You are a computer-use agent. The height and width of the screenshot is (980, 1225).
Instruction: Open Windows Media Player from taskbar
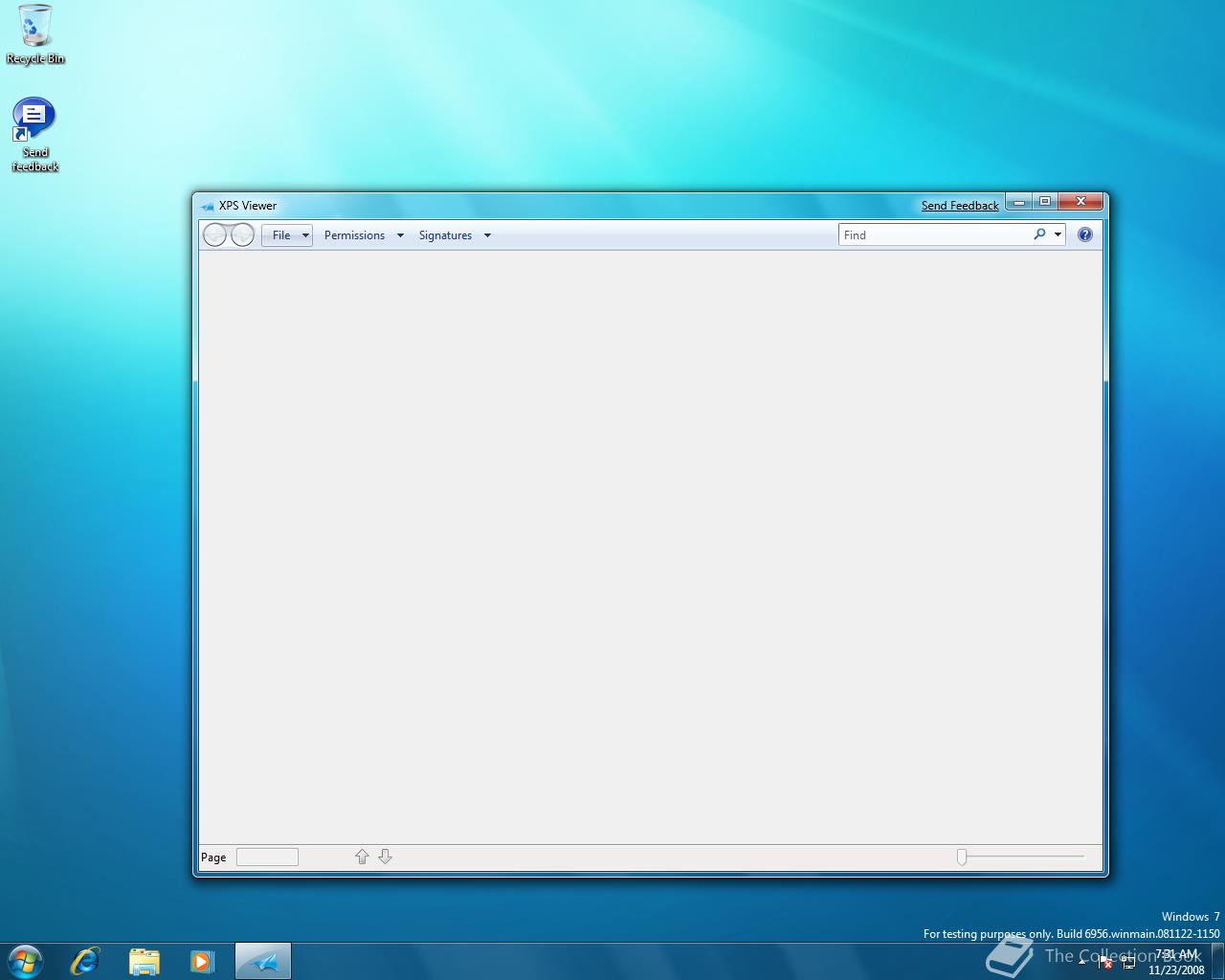click(x=202, y=961)
